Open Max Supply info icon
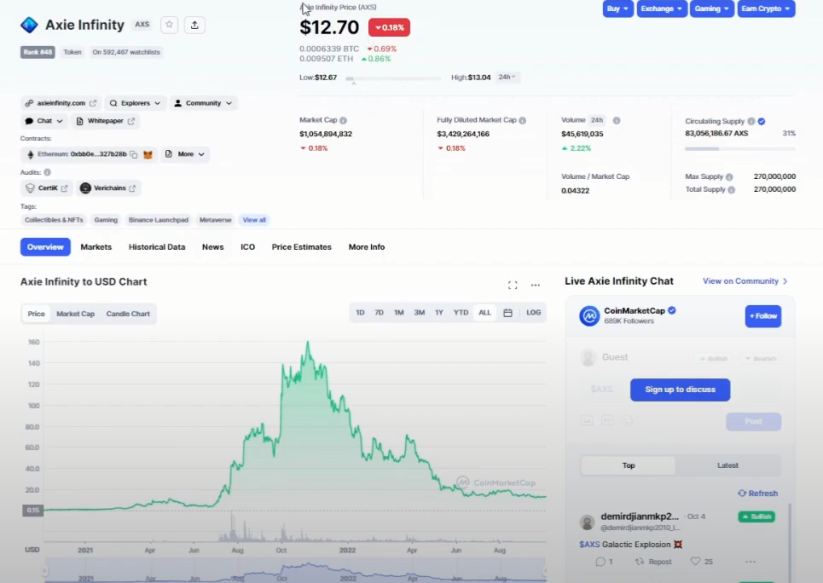This screenshot has height=583, width=823. coord(729,177)
